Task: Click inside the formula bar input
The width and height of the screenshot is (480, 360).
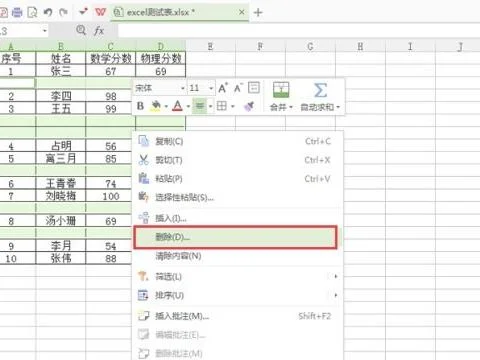Action: click(x=299, y=31)
